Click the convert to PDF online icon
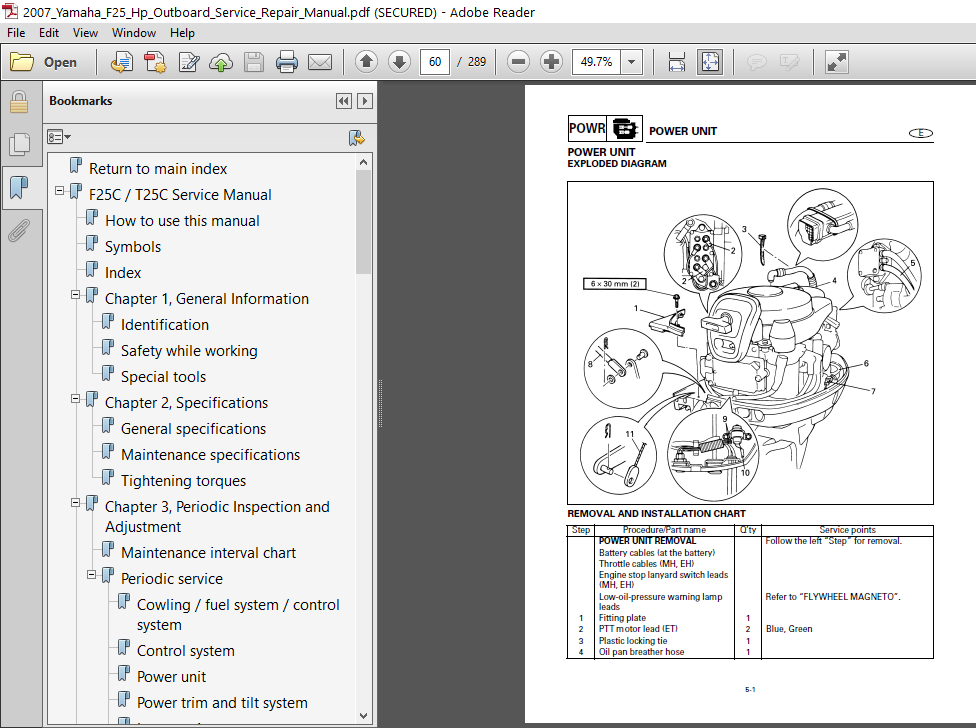Viewport: 976px width, 728px height. point(121,62)
